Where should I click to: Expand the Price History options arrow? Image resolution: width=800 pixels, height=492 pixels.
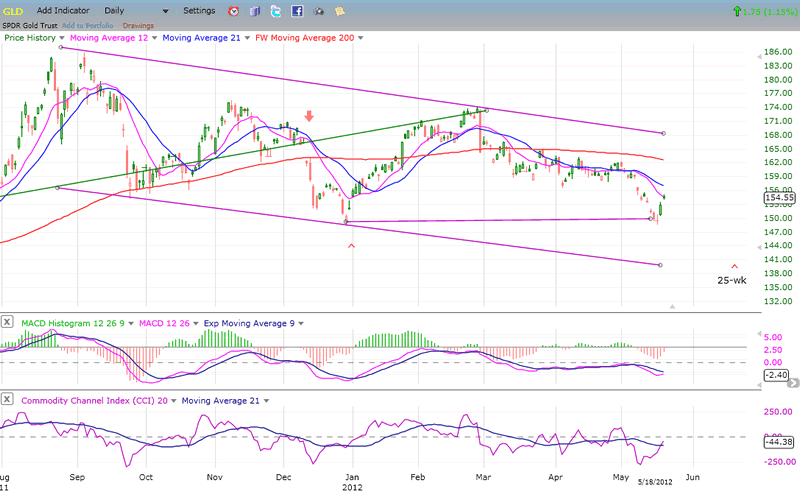point(60,38)
